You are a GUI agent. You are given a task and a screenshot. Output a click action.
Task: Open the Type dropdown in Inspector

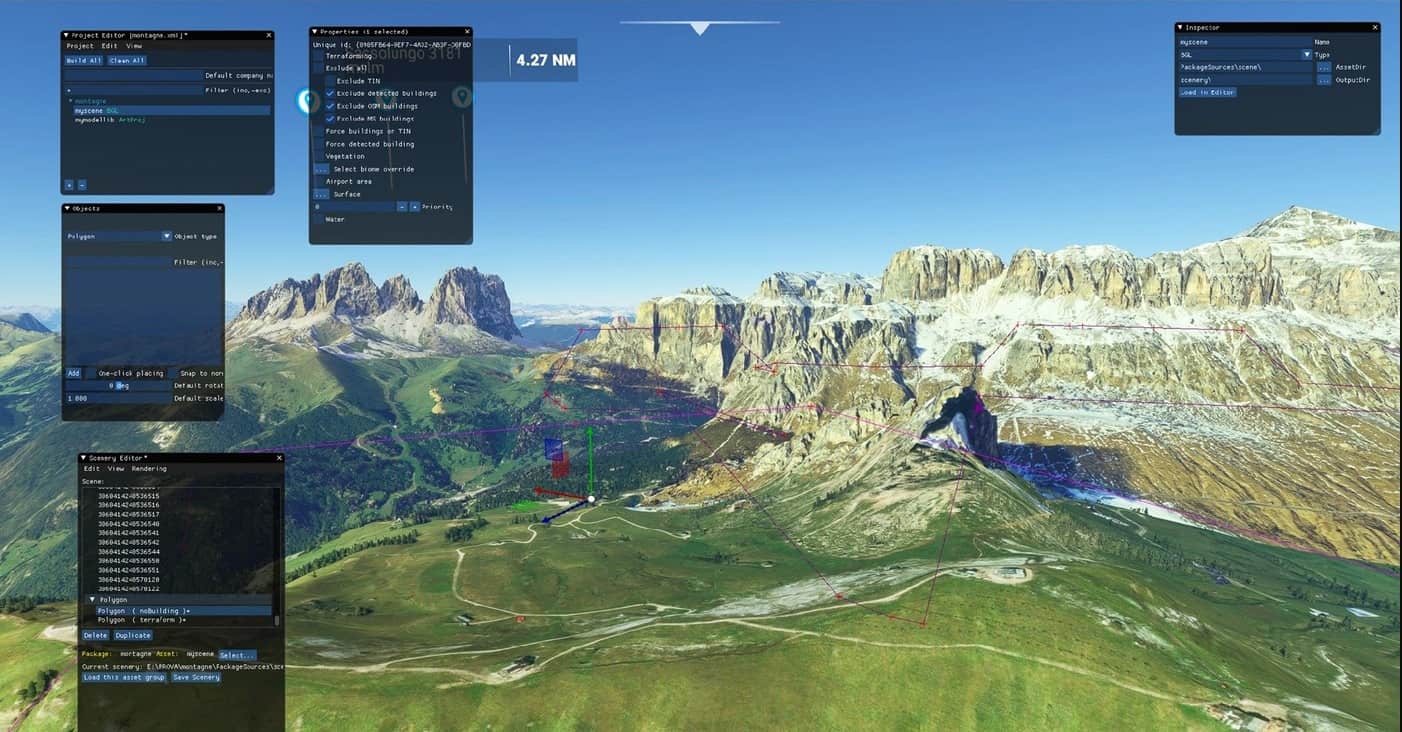(x=1305, y=55)
